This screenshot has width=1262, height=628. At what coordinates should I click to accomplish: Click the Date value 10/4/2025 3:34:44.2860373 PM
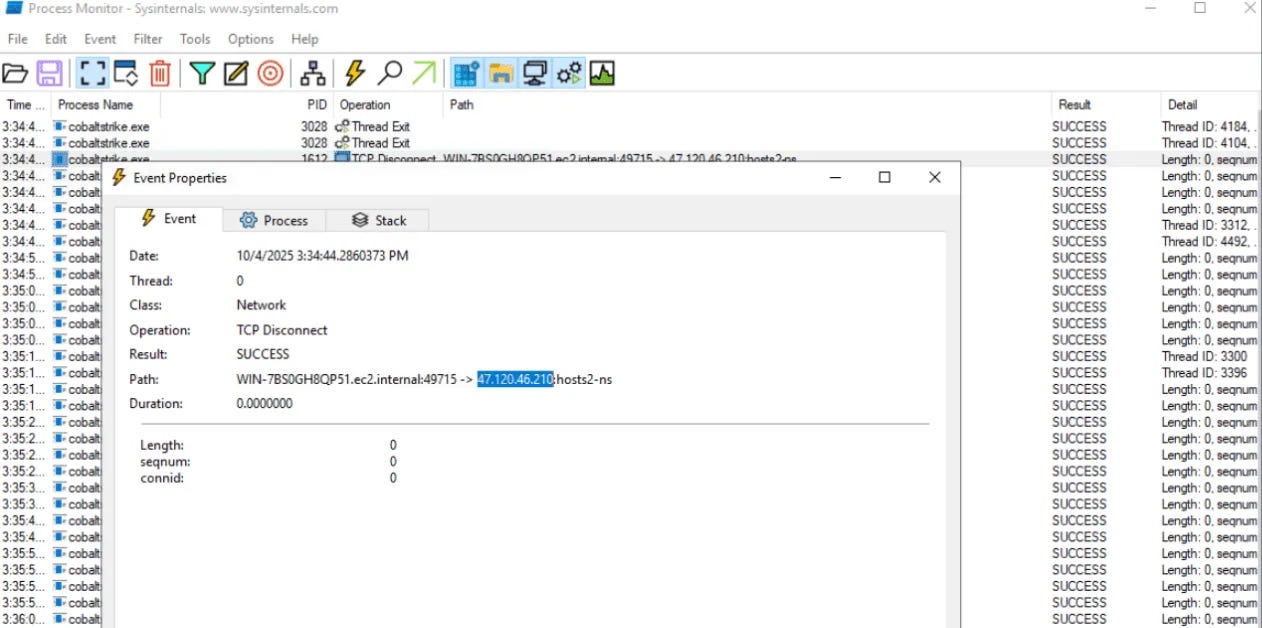pos(323,256)
